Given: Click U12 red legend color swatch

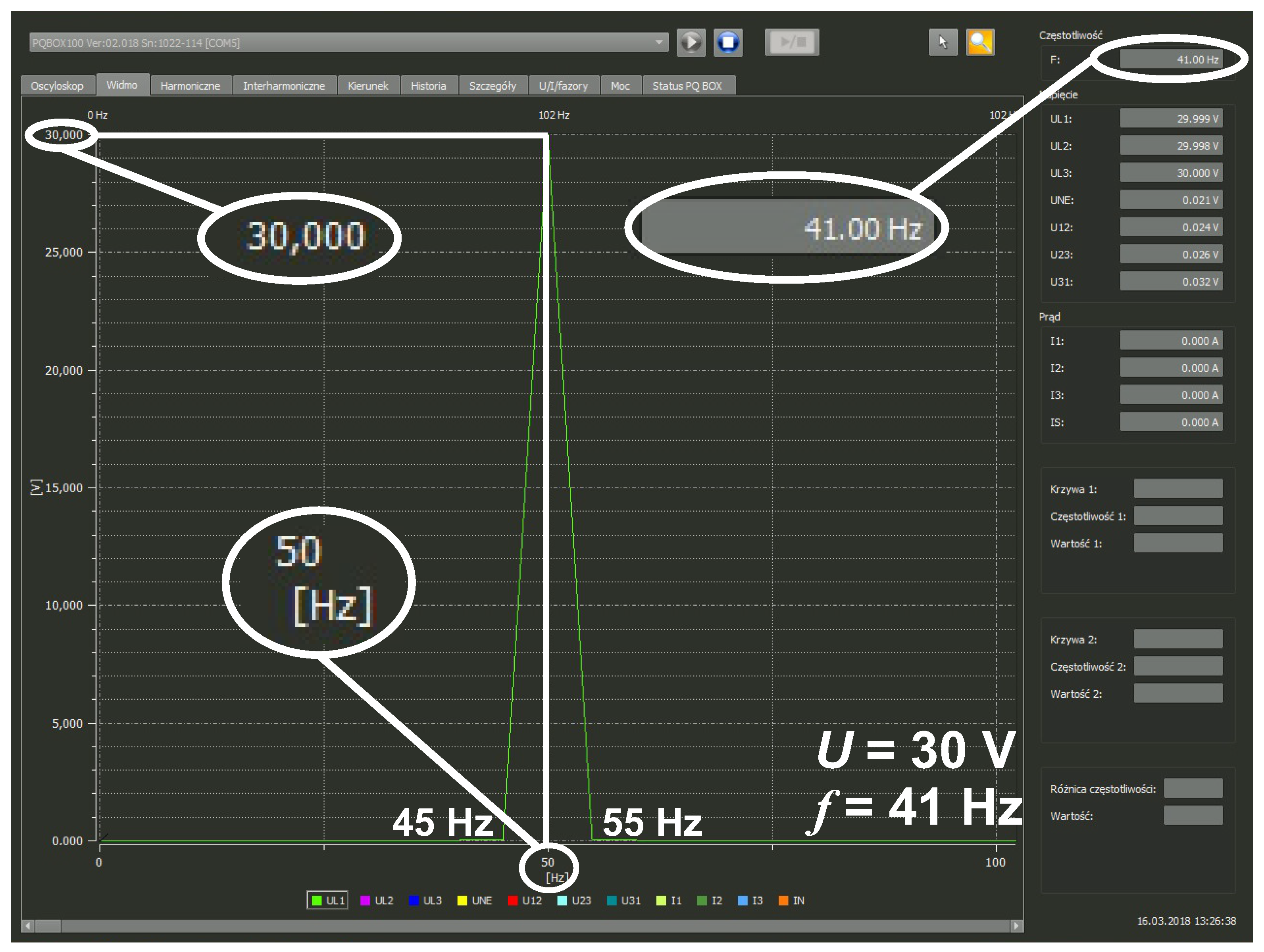Looking at the screenshot, I should tap(513, 900).
